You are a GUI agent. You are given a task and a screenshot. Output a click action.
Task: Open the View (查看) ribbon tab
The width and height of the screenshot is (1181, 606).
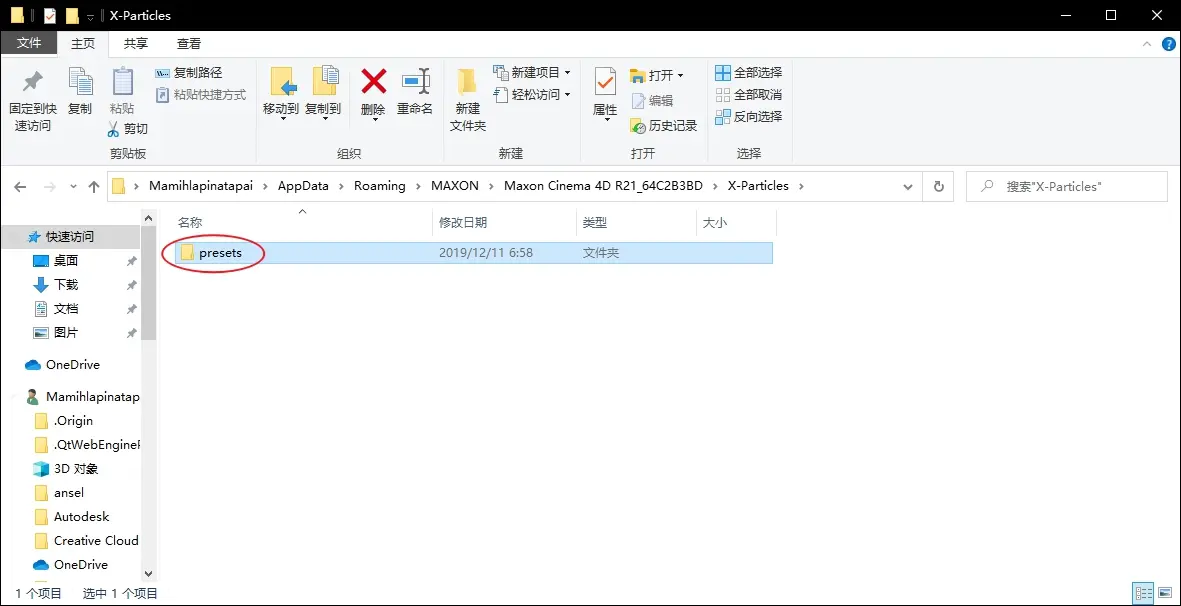[x=189, y=43]
